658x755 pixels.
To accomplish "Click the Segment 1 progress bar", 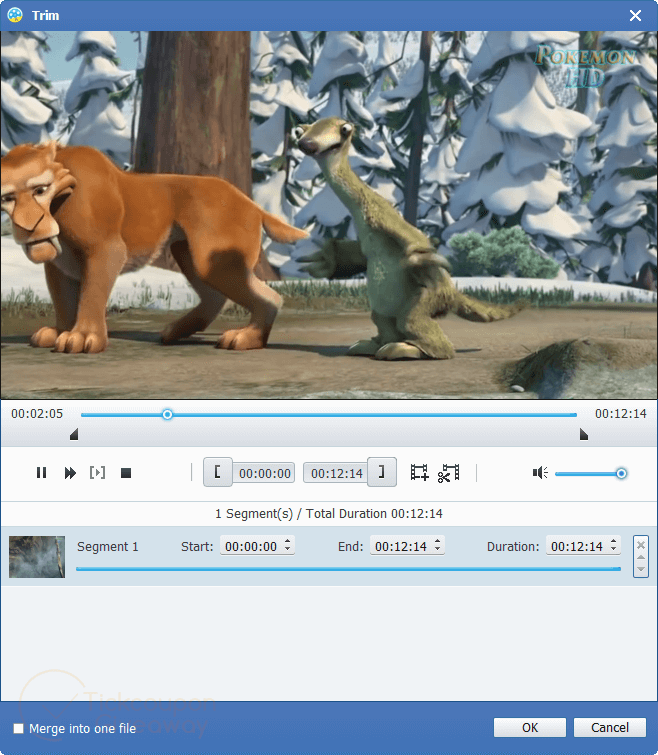I will [348, 569].
